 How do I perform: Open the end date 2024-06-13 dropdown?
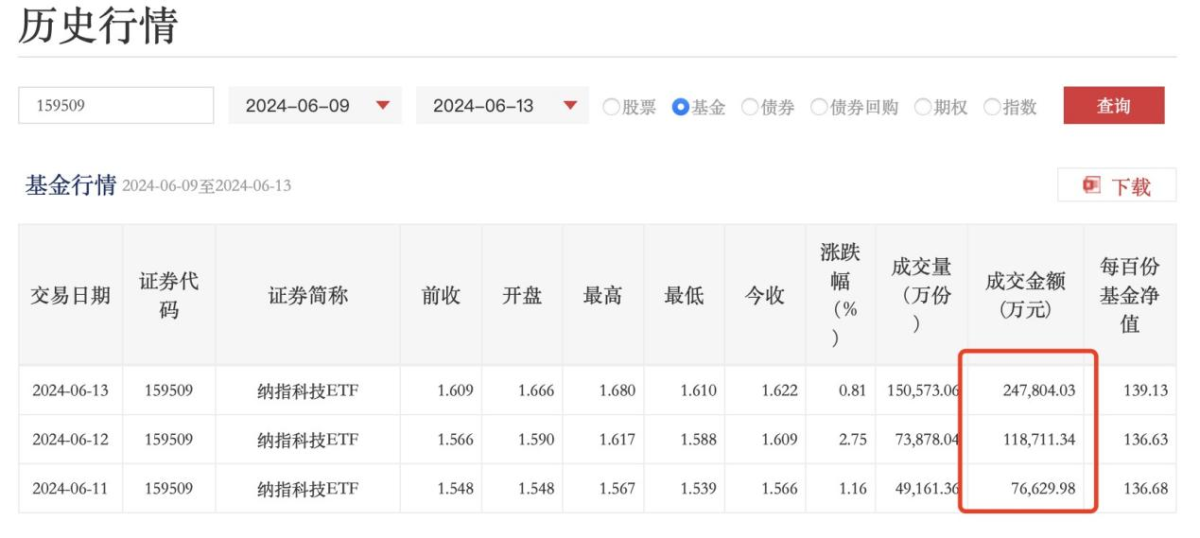[502, 106]
